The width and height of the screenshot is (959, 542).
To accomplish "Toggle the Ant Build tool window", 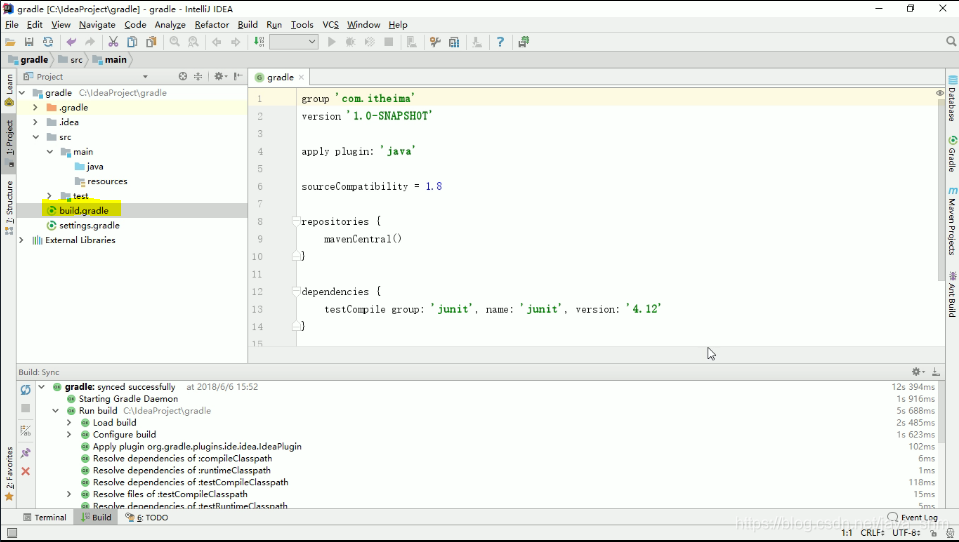I will coord(952,294).
